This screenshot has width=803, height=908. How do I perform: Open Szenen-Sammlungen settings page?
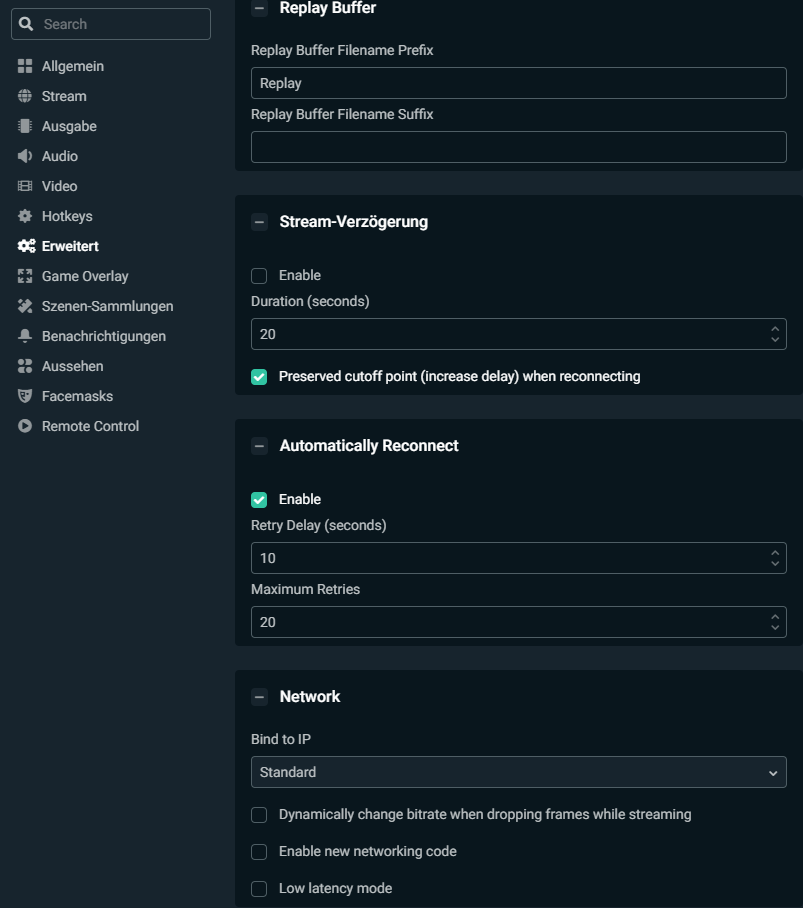pos(107,306)
